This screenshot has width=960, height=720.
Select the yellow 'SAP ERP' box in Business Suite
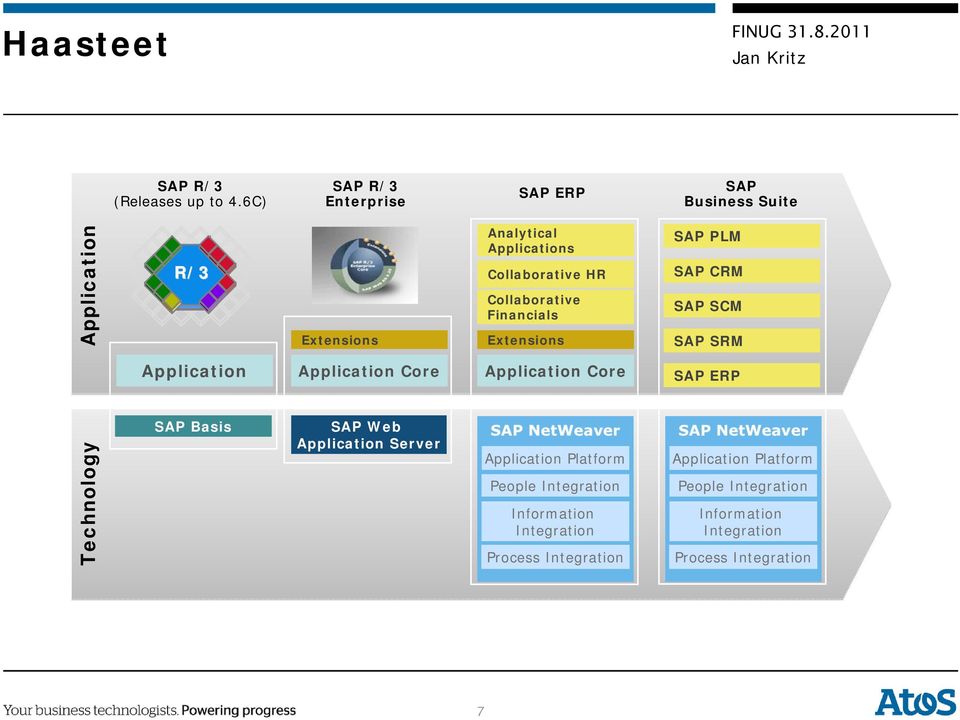[741, 376]
